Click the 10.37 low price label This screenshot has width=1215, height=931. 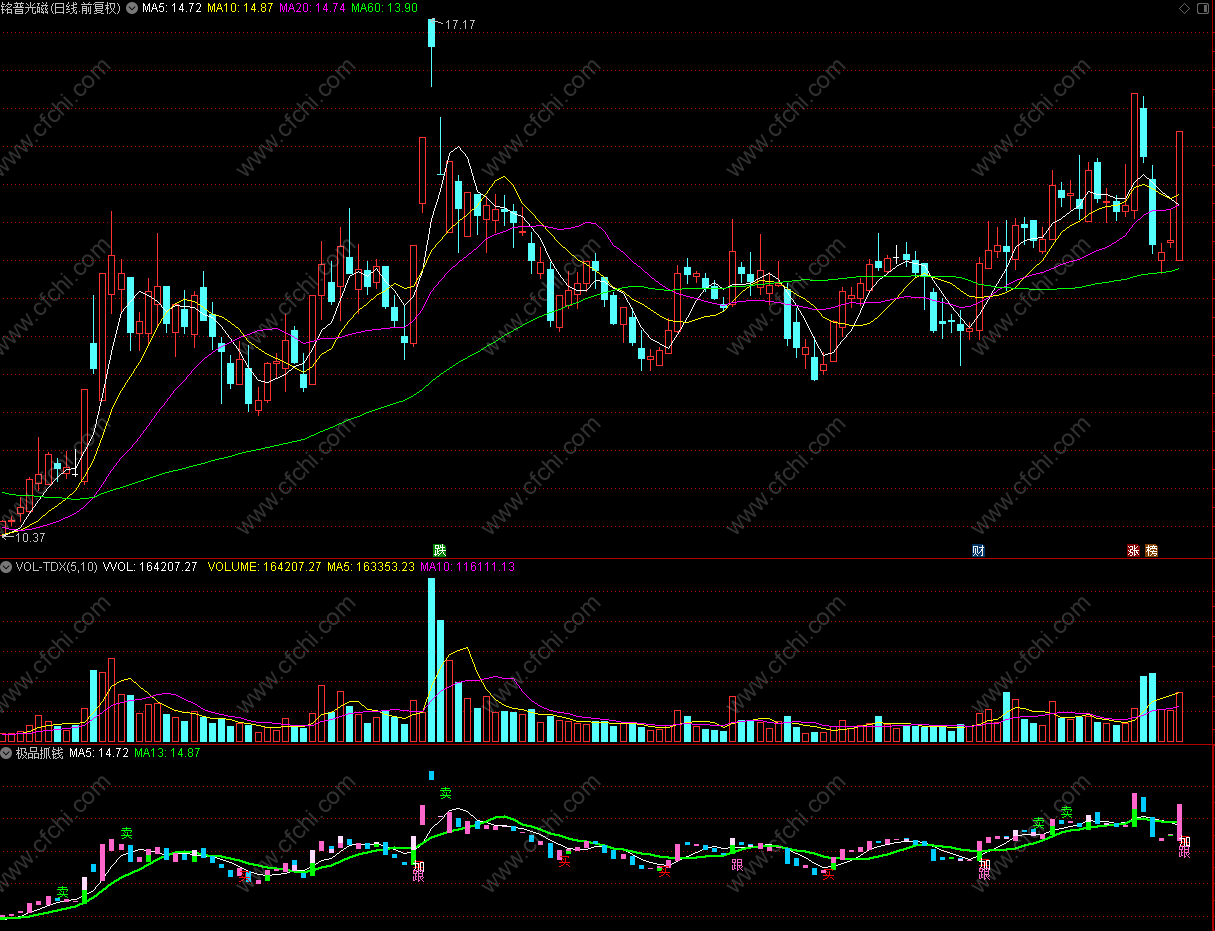(30, 538)
